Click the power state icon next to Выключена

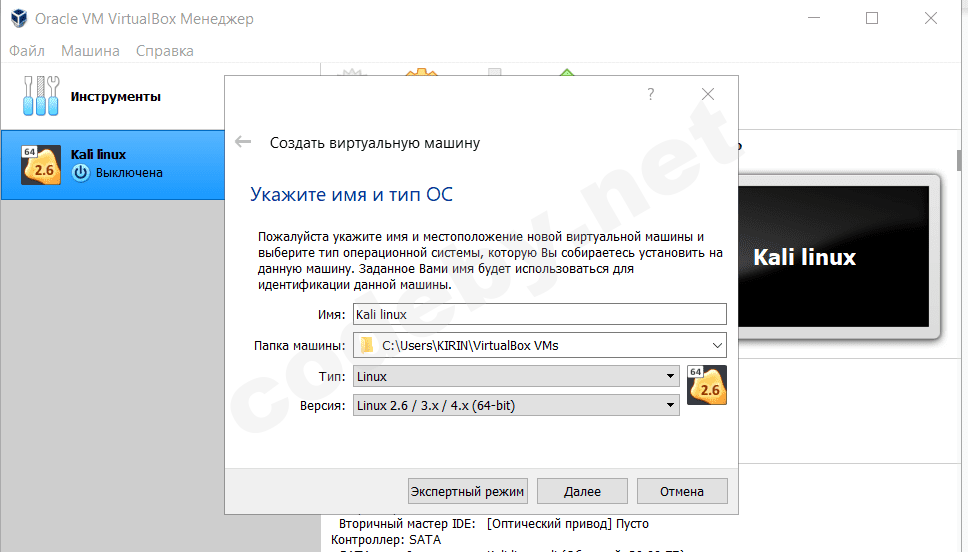(81, 173)
